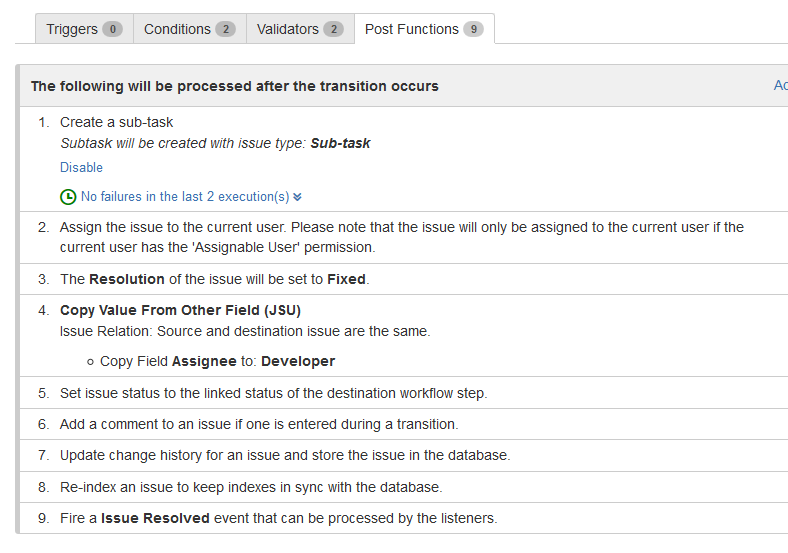
Task: Open the Triggers tab
Action: click(x=84, y=29)
